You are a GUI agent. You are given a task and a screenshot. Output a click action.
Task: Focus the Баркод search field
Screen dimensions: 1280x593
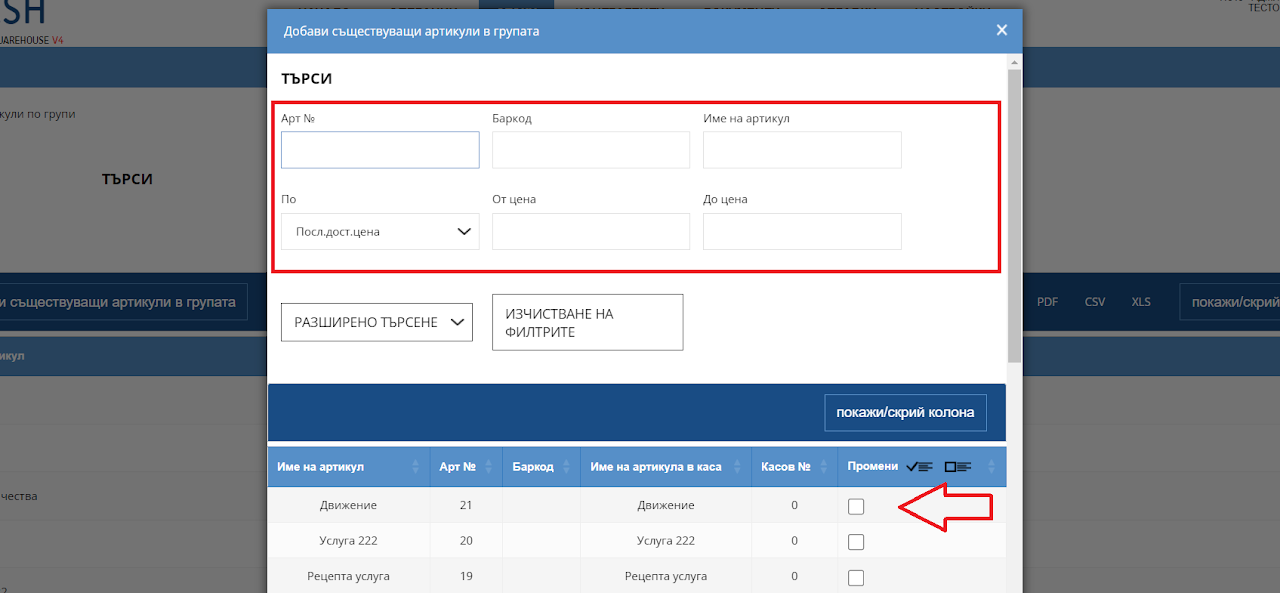pos(591,150)
